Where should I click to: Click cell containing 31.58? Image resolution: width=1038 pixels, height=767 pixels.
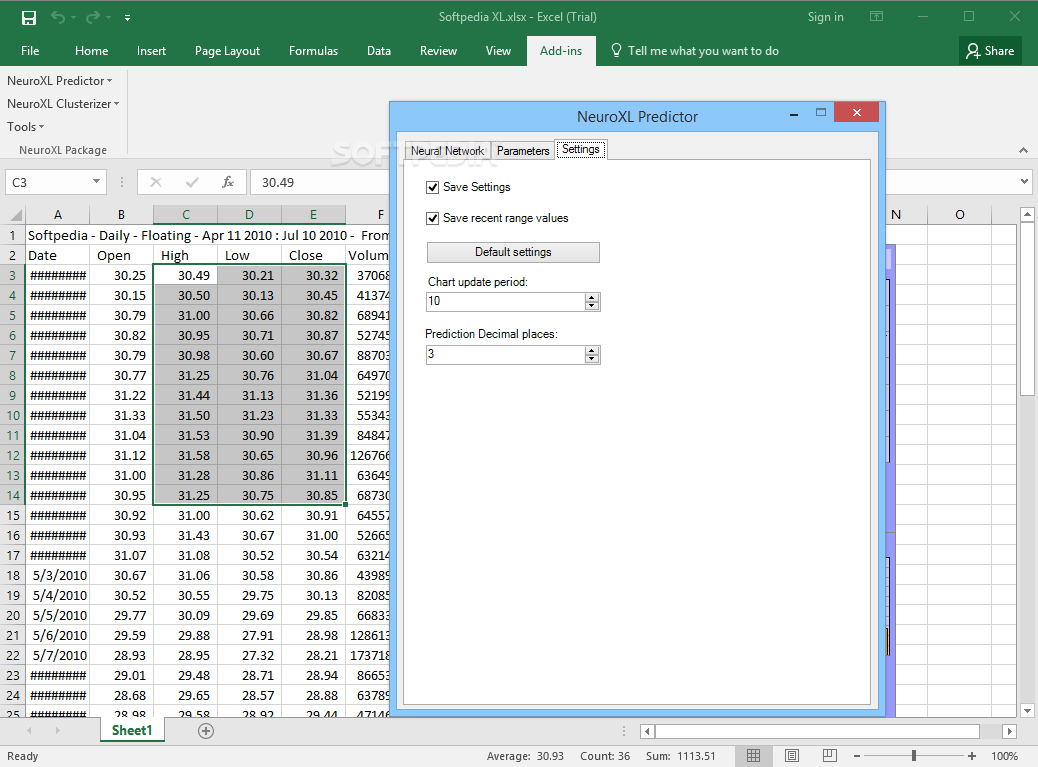[185, 455]
